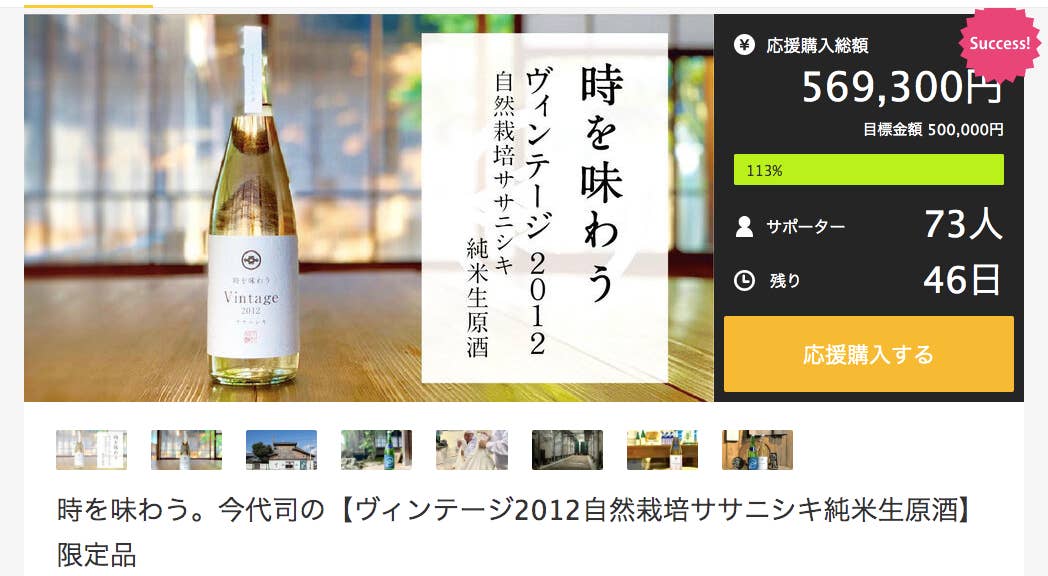The width and height of the screenshot is (1048, 576).
Task: Select the last thumbnail with bottle on wood
Action: point(757,450)
